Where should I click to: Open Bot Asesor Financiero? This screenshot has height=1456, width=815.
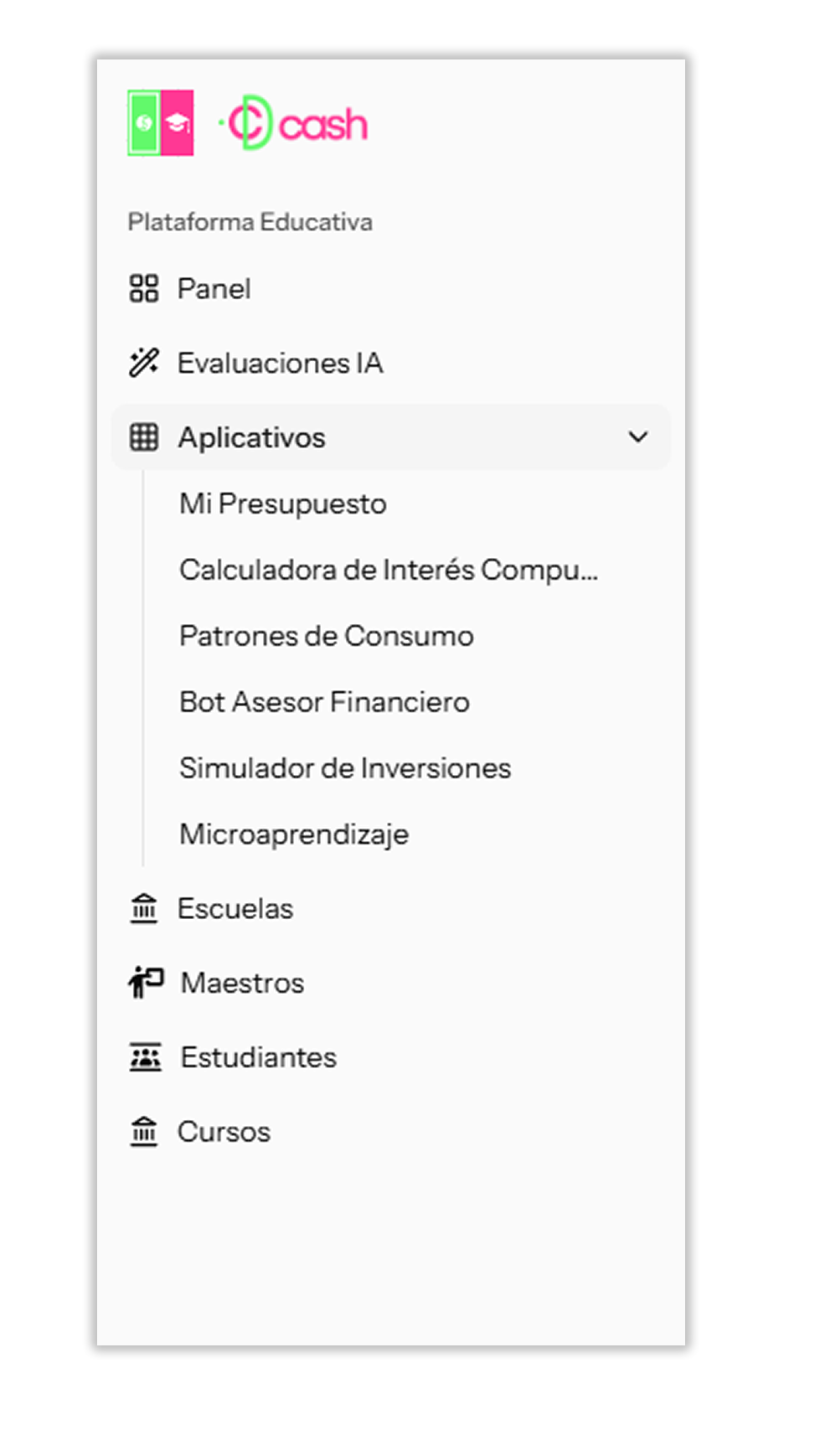(324, 701)
